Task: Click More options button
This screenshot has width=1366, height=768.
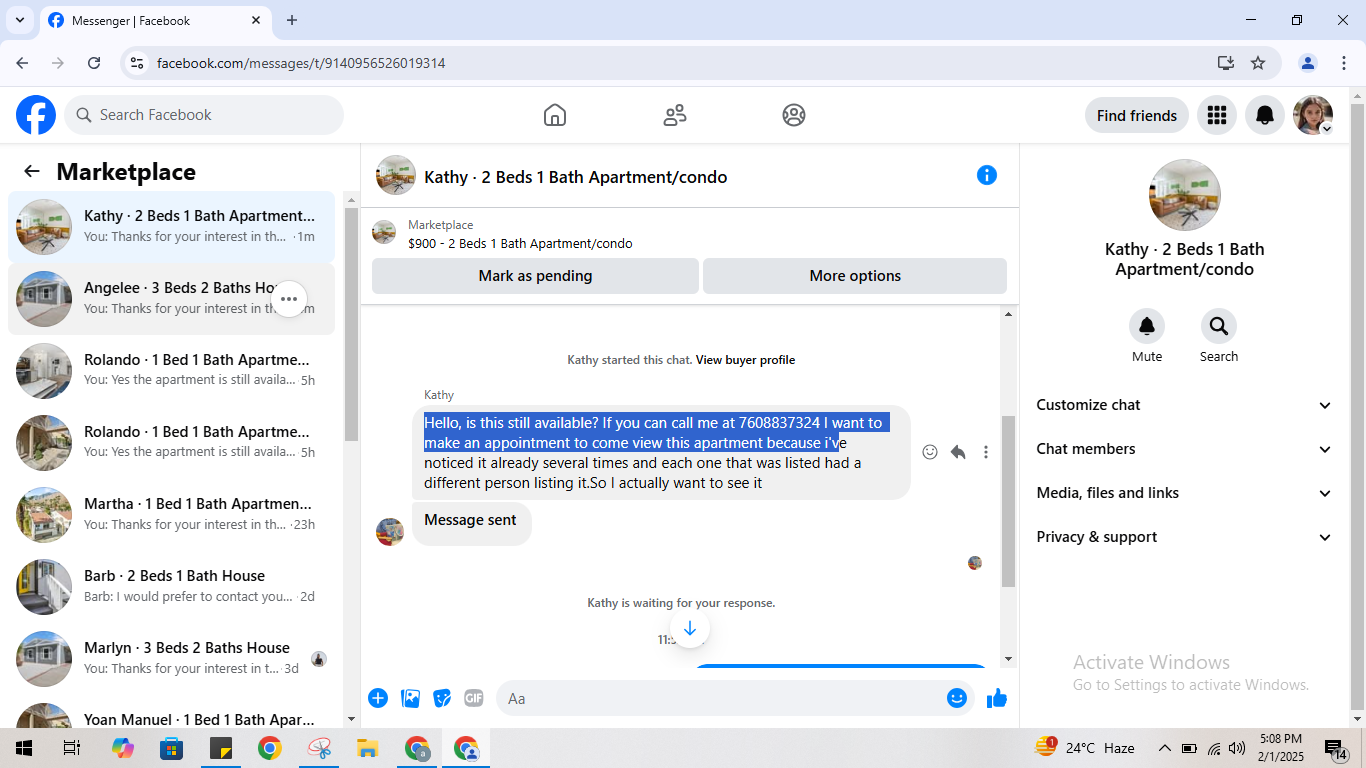Action: (x=855, y=276)
